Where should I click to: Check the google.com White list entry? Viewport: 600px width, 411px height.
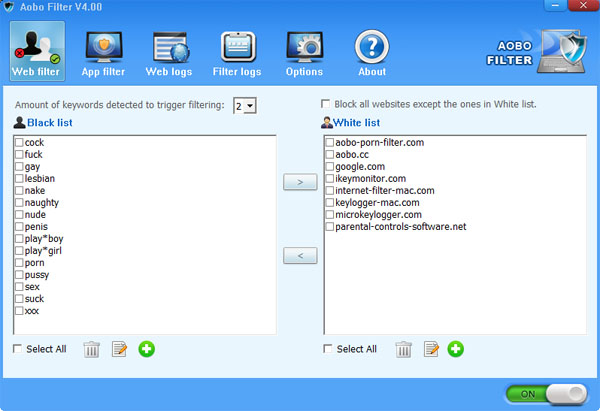tap(330, 167)
